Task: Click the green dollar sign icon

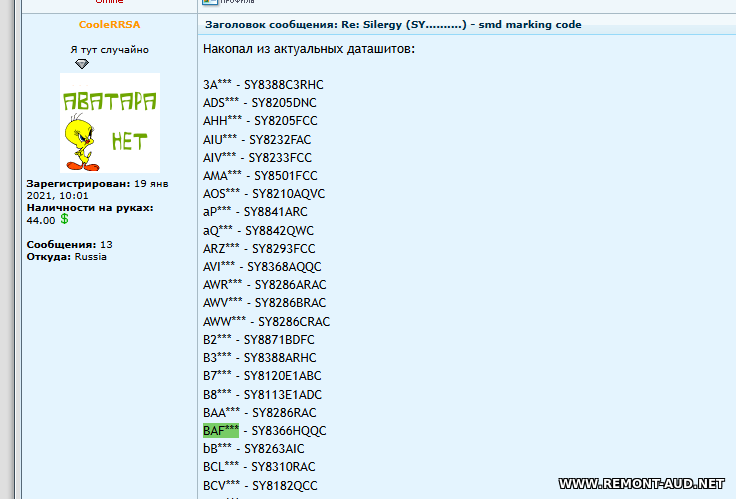Action: [x=64, y=219]
